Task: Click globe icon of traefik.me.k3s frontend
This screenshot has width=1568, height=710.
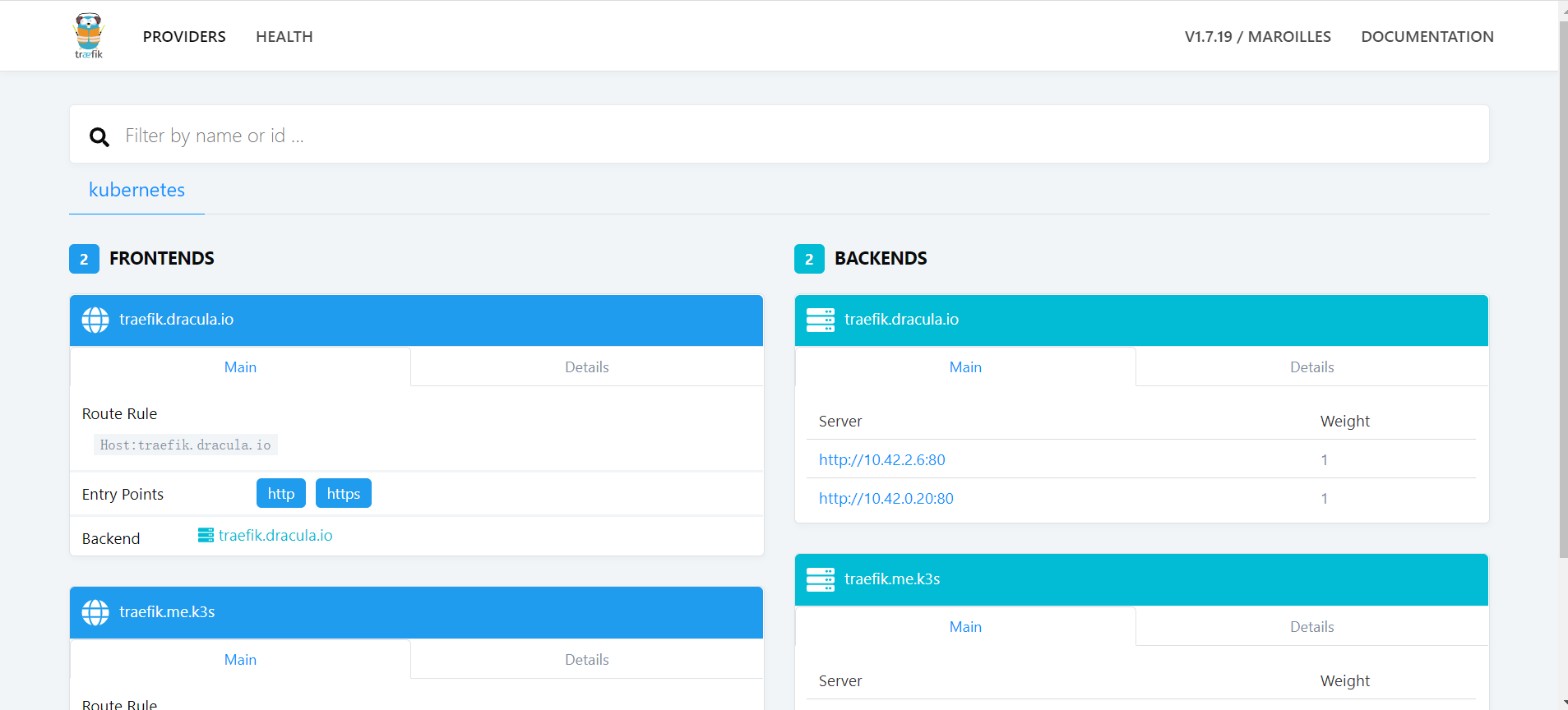Action: tap(95, 612)
